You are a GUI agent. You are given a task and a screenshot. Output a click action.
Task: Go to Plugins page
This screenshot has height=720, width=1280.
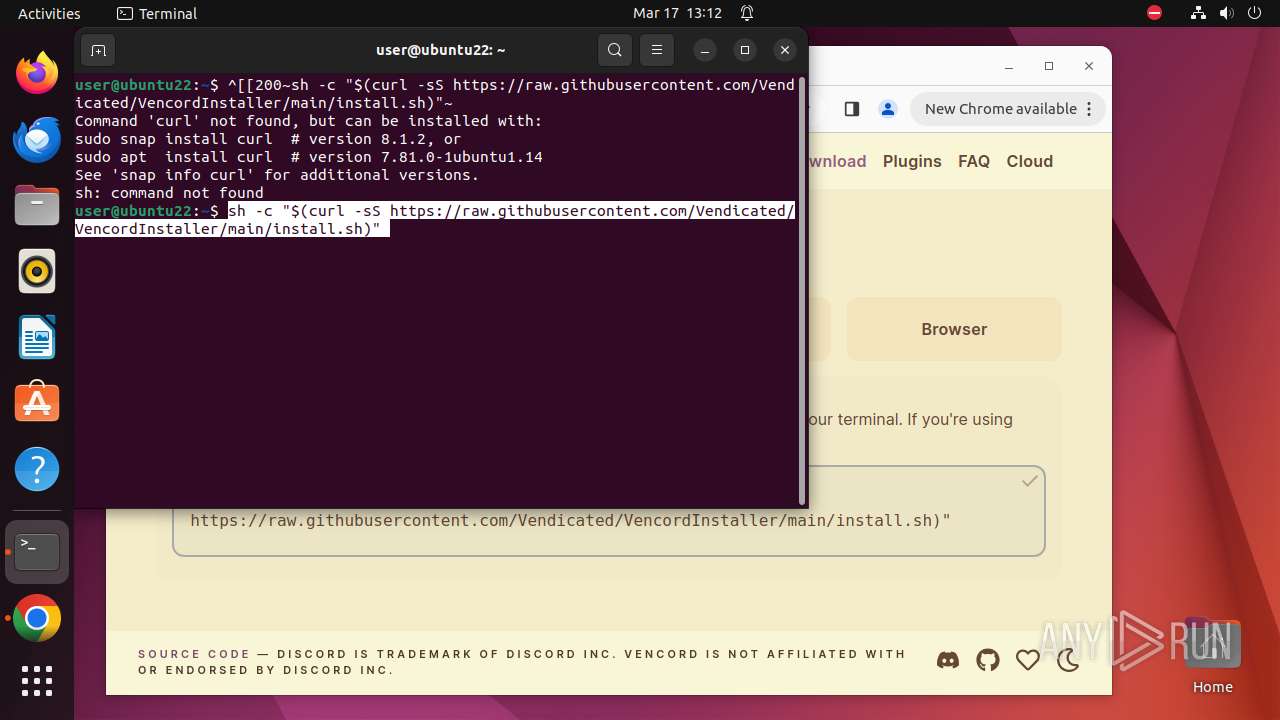point(912,161)
